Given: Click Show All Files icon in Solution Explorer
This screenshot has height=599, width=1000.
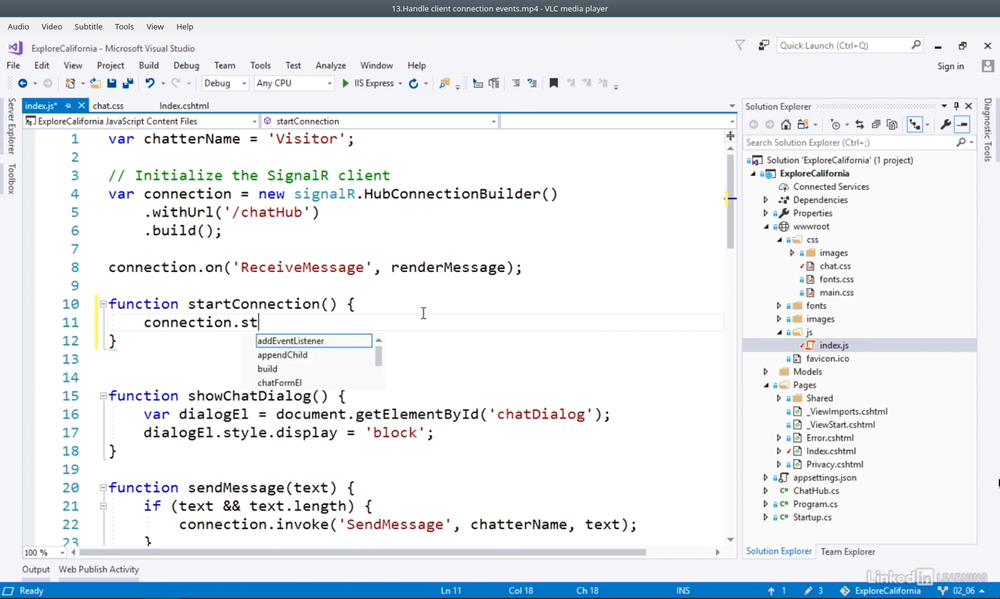Looking at the screenshot, I should [892, 125].
